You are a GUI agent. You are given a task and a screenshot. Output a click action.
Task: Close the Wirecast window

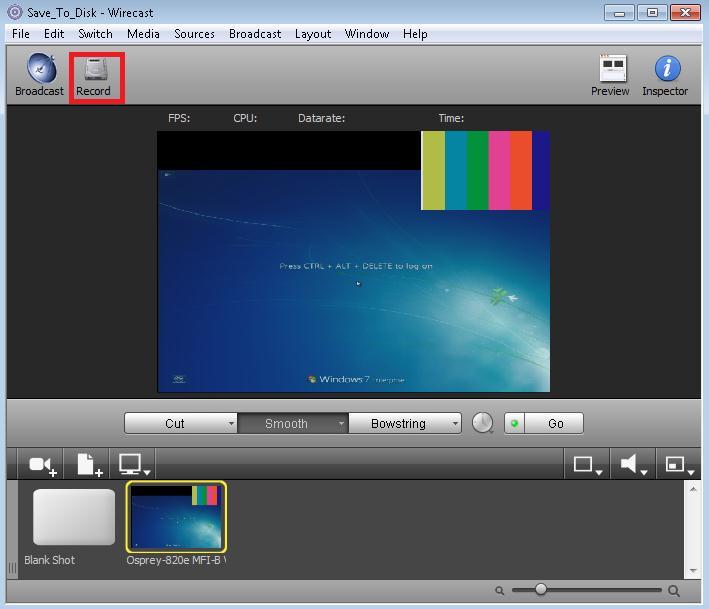(x=685, y=13)
